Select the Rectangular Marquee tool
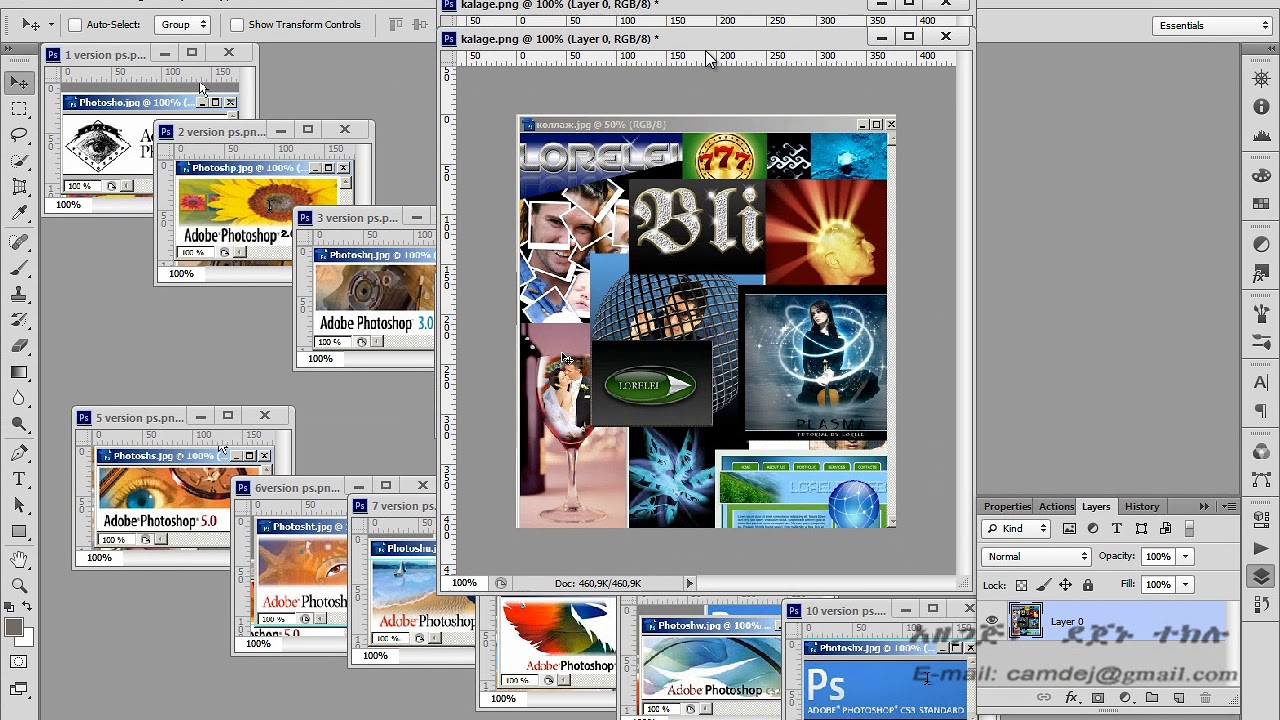This screenshot has width=1280, height=720. point(19,109)
